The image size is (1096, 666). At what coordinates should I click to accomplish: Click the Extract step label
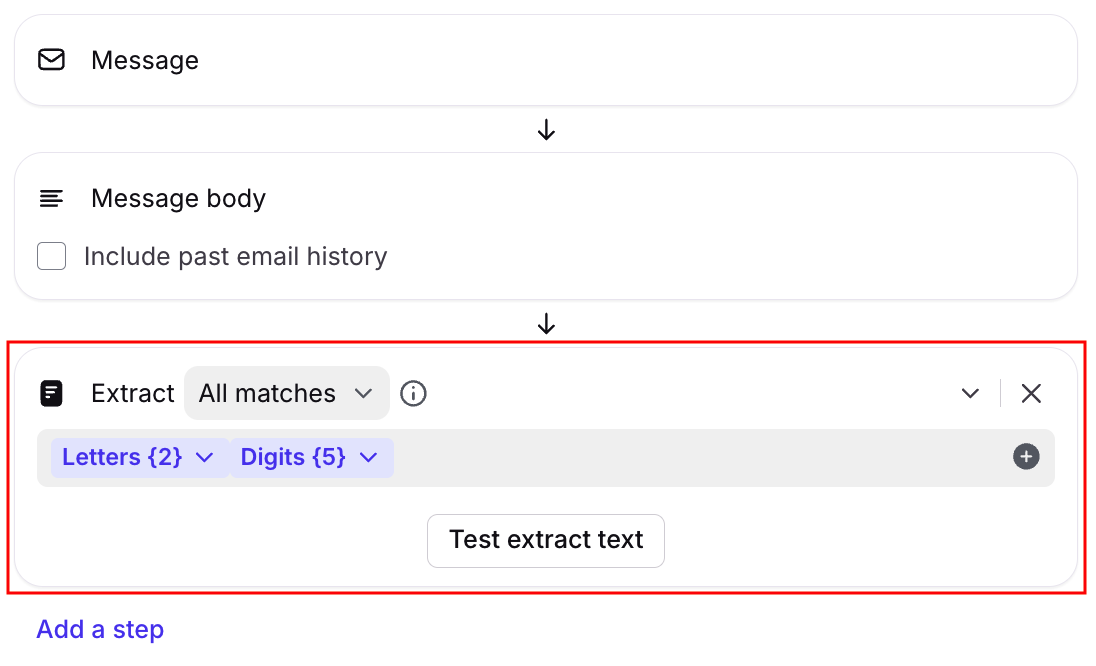click(x=133, y=393)
